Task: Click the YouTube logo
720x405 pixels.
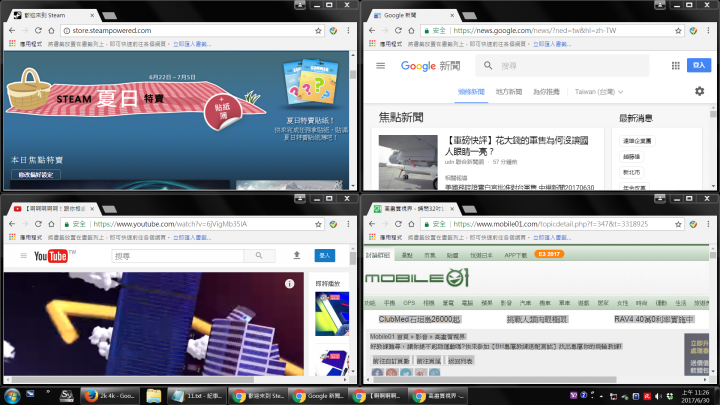Action: (x=51, y=256)
